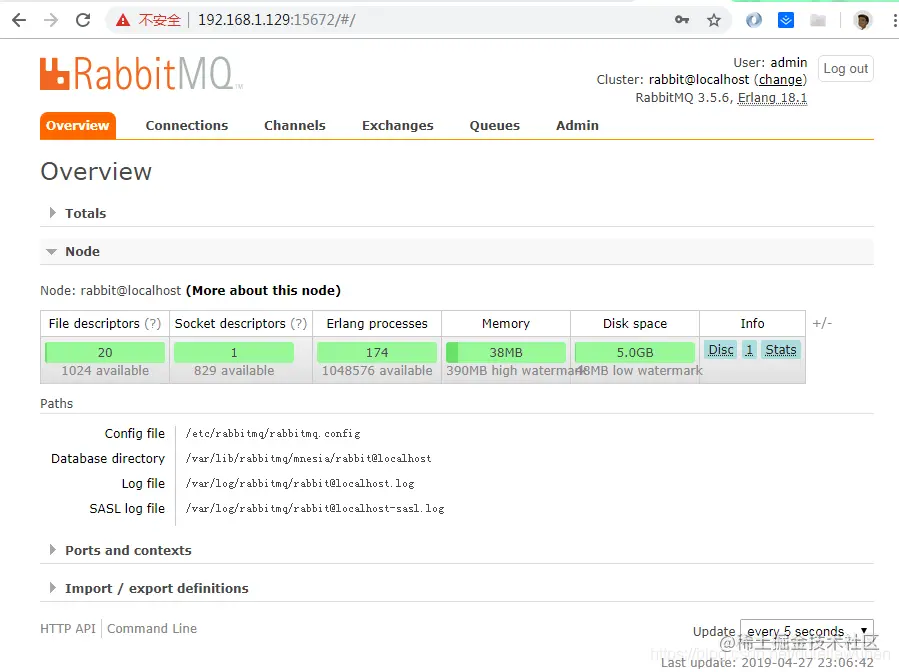Click the address bar URL
The image size is (899, 672).
point(276,20)
